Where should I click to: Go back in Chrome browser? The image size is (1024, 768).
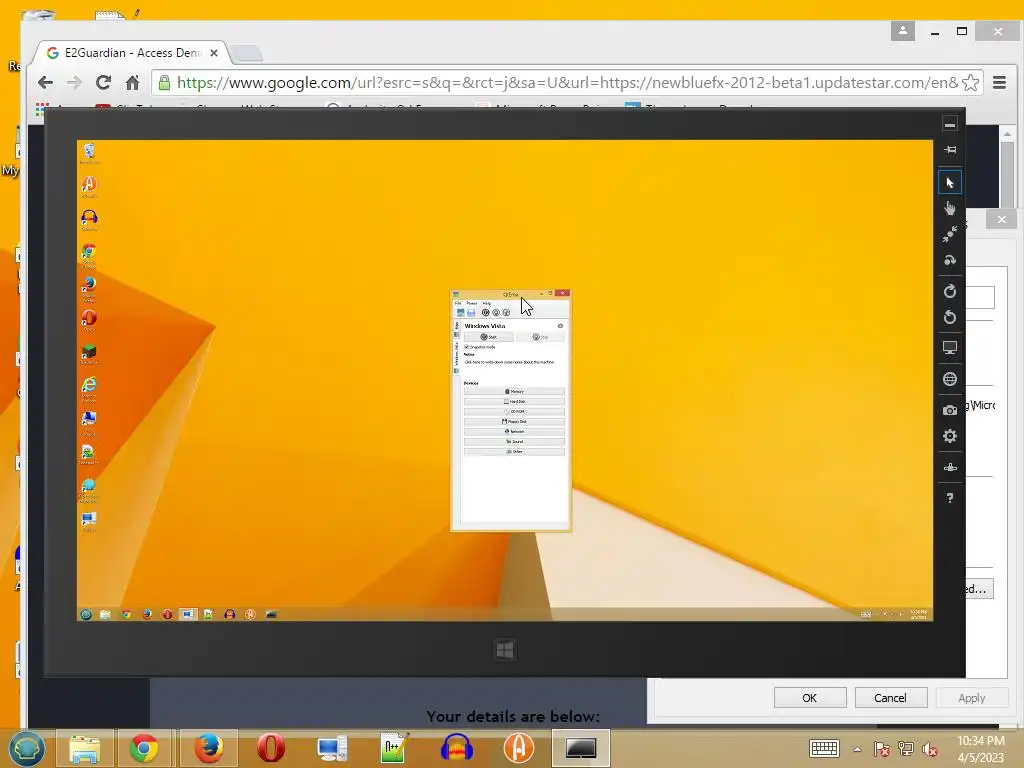(45, 83)
